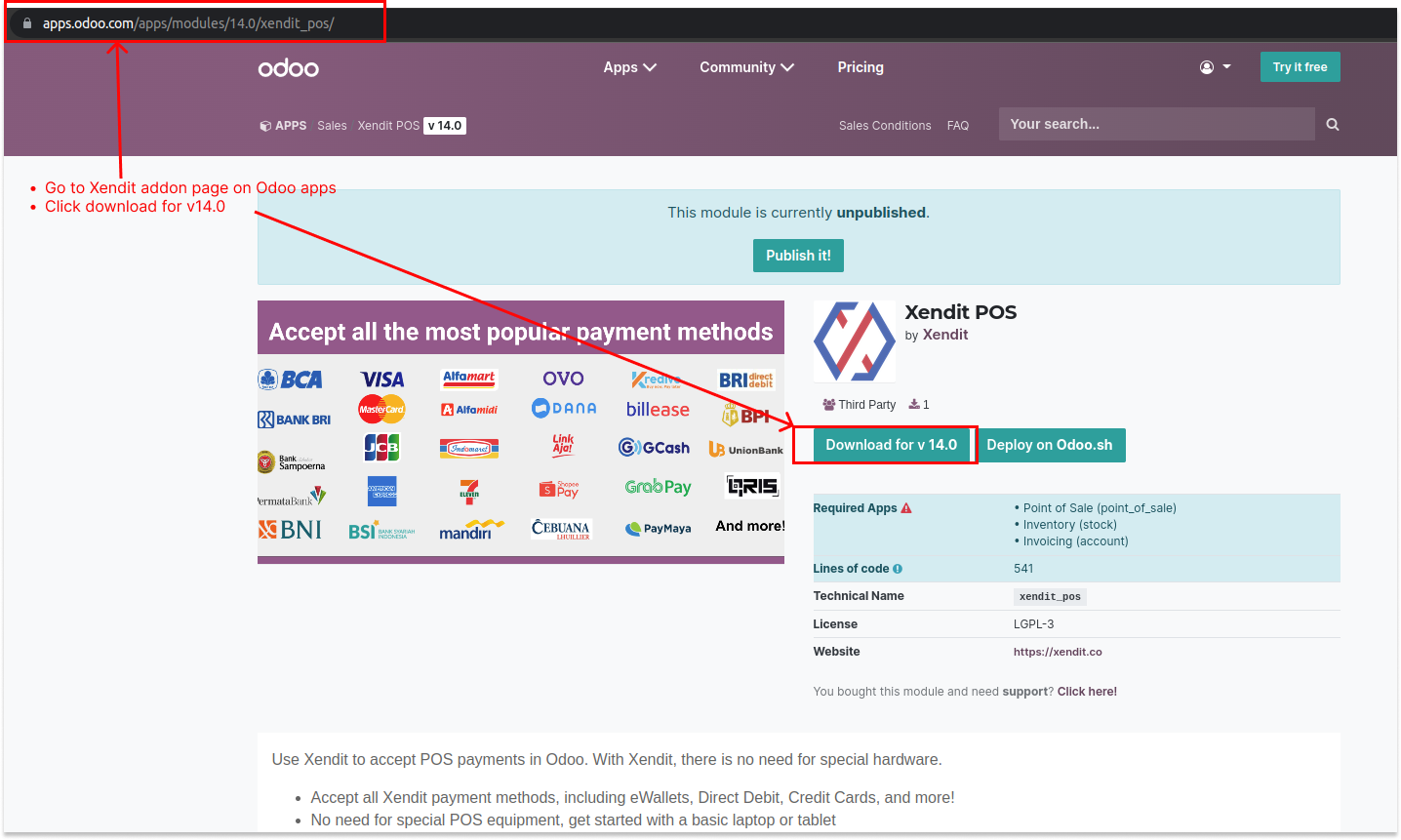The width and height of the screenshot is (1401, 840).
Task: Click the BNI bank logo
Action: 290,530
